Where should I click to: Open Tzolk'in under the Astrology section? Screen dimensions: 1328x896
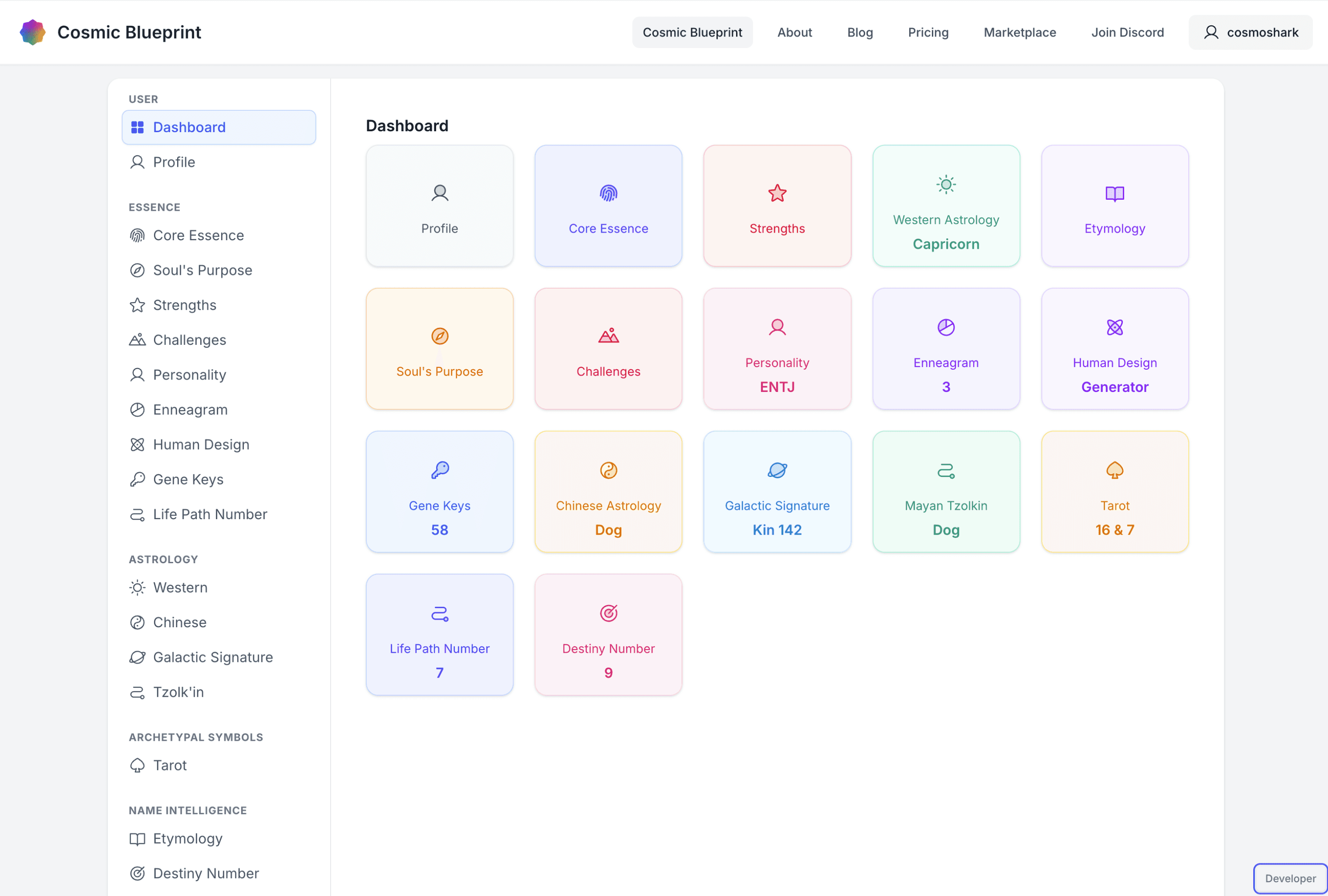pos(178,691)
